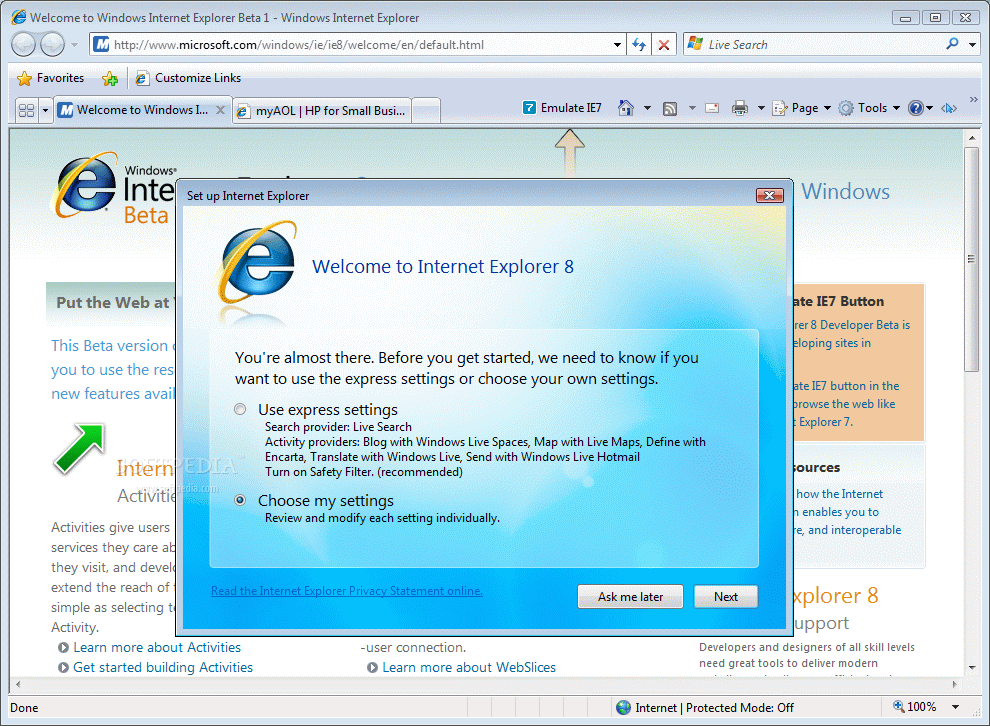The height and width of the screenshot is (726, 990).
Task: Click the Ask me later button
Action: pos(630,597)
